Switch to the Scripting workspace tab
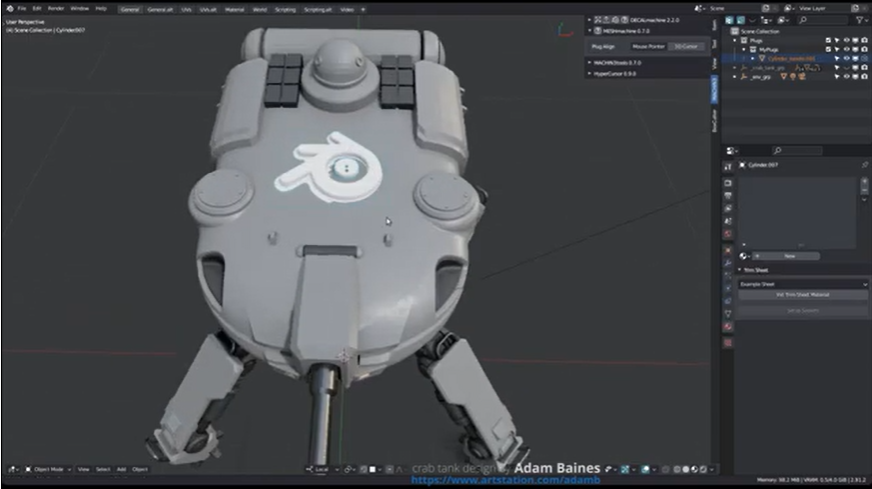This screenshot has height=489, width=872. coord(285,9)
